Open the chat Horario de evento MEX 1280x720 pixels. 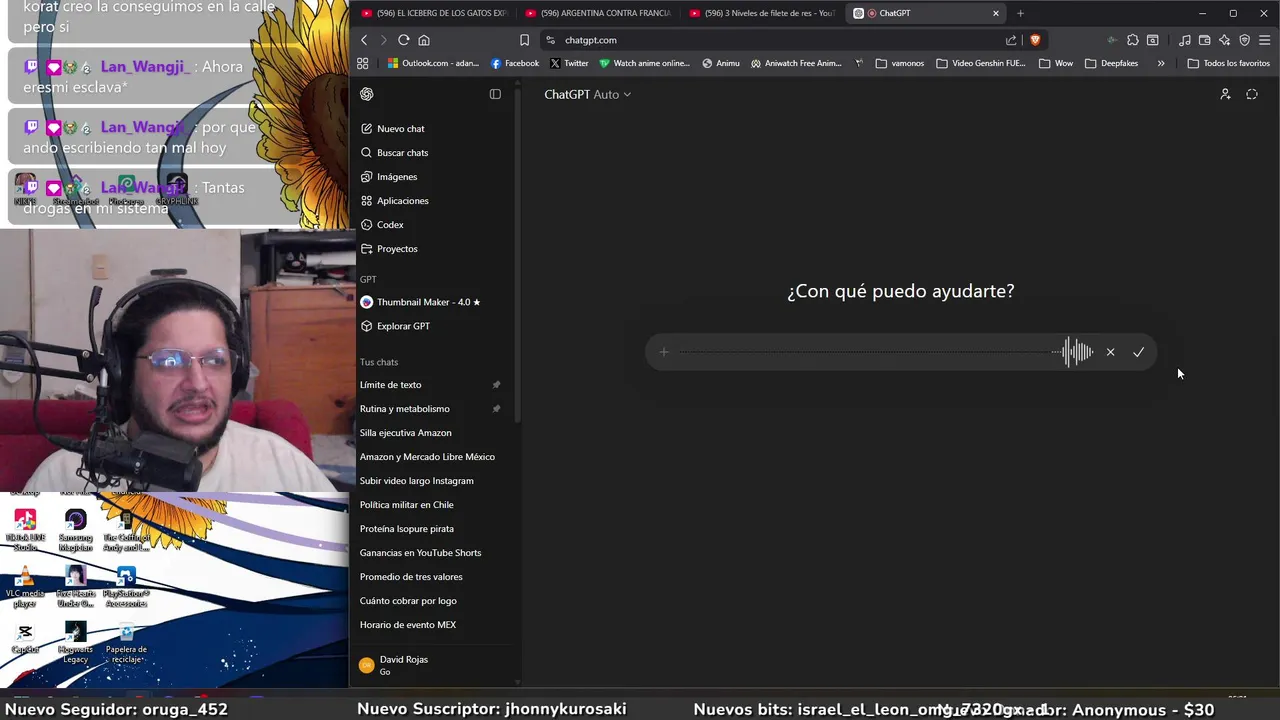(x=407, y=625)
